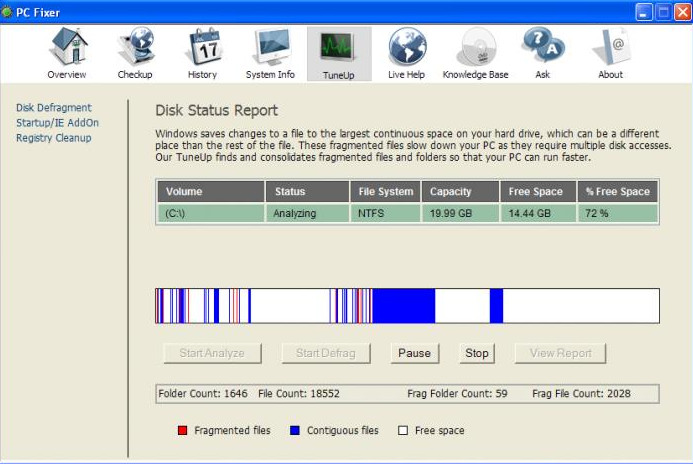Minimize the PC Fixer window
This screenshot has height=464, width=693.
644,12
